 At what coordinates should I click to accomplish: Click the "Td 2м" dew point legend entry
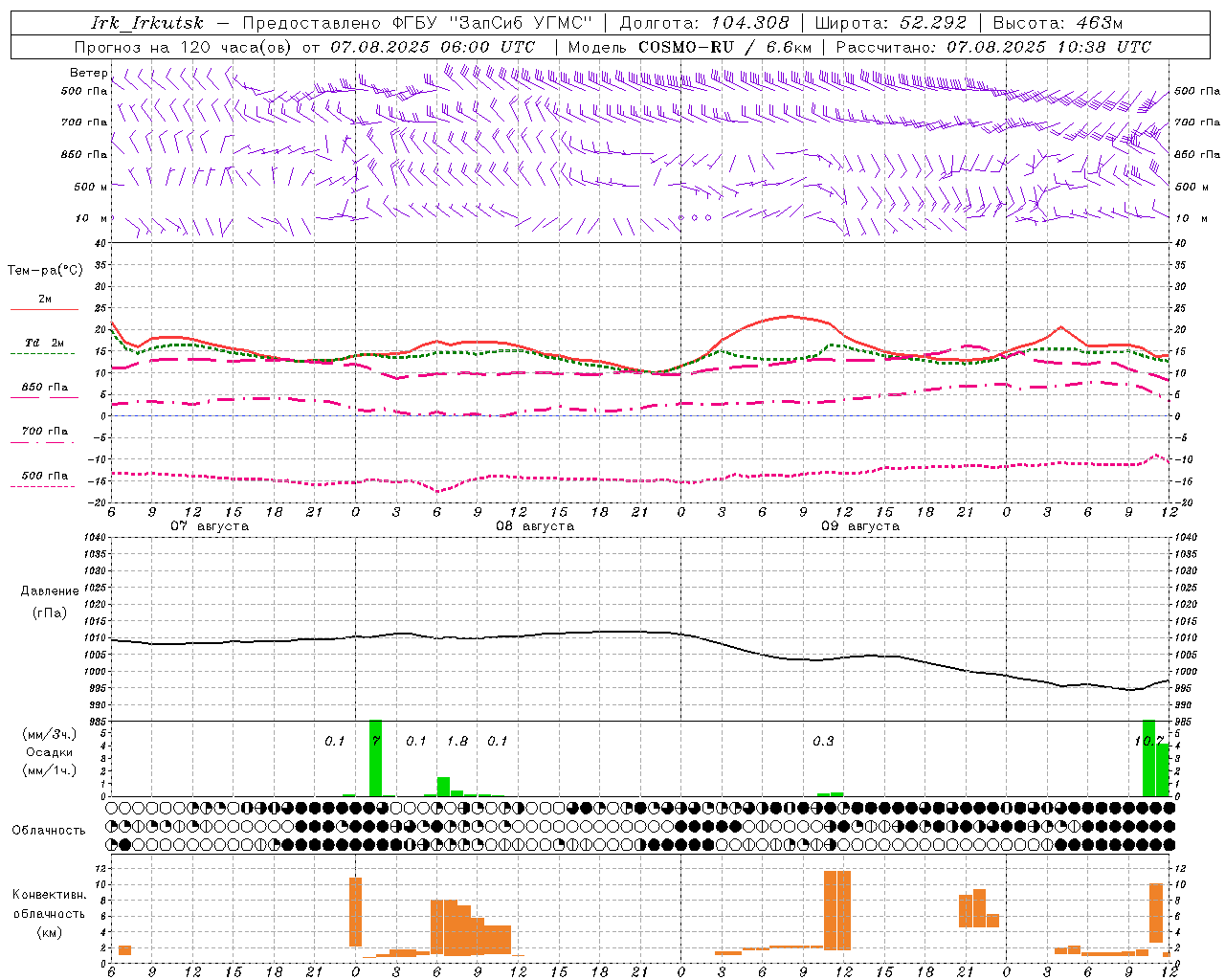45,343
